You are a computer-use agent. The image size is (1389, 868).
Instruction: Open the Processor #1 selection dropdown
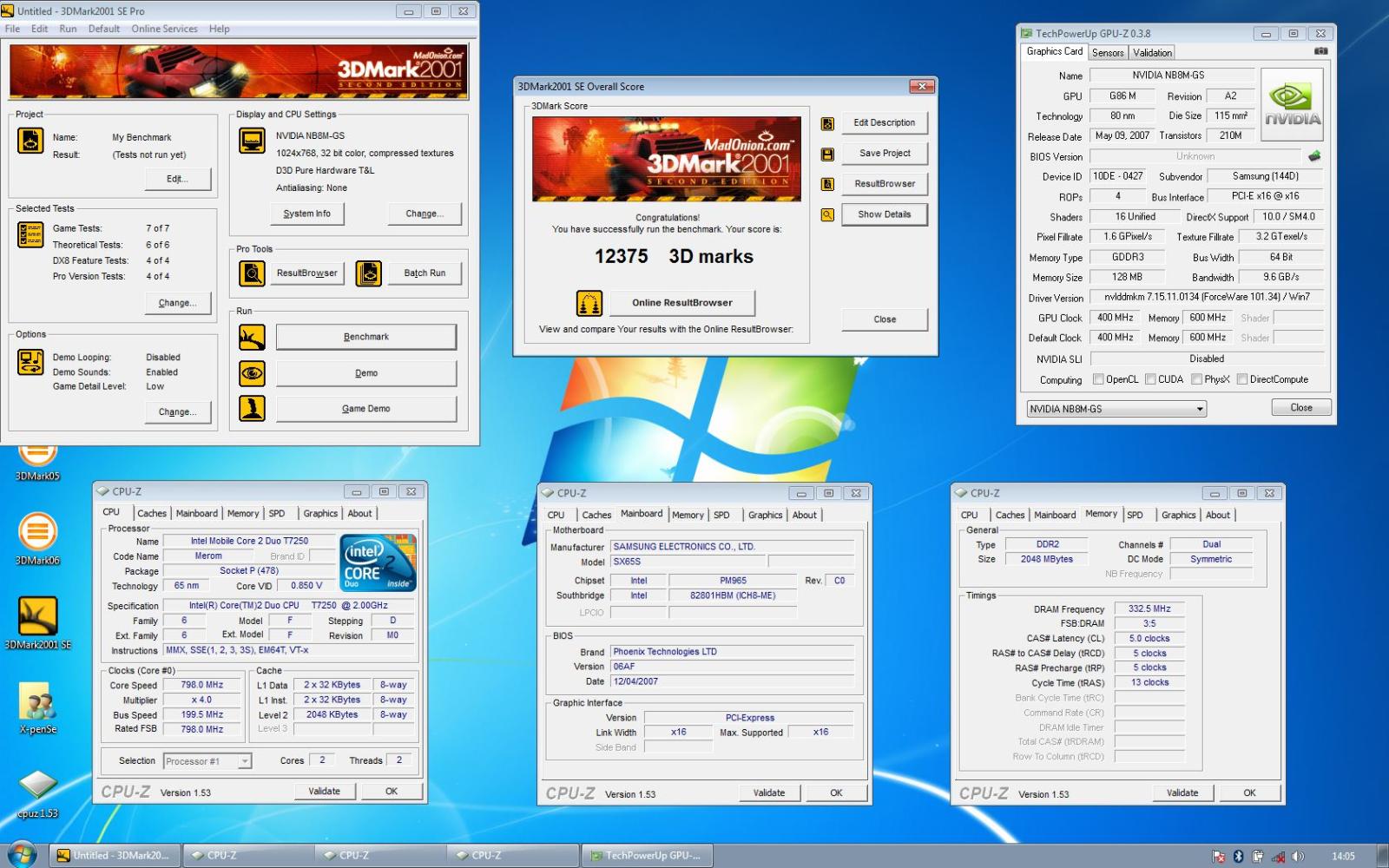(207, 761)
